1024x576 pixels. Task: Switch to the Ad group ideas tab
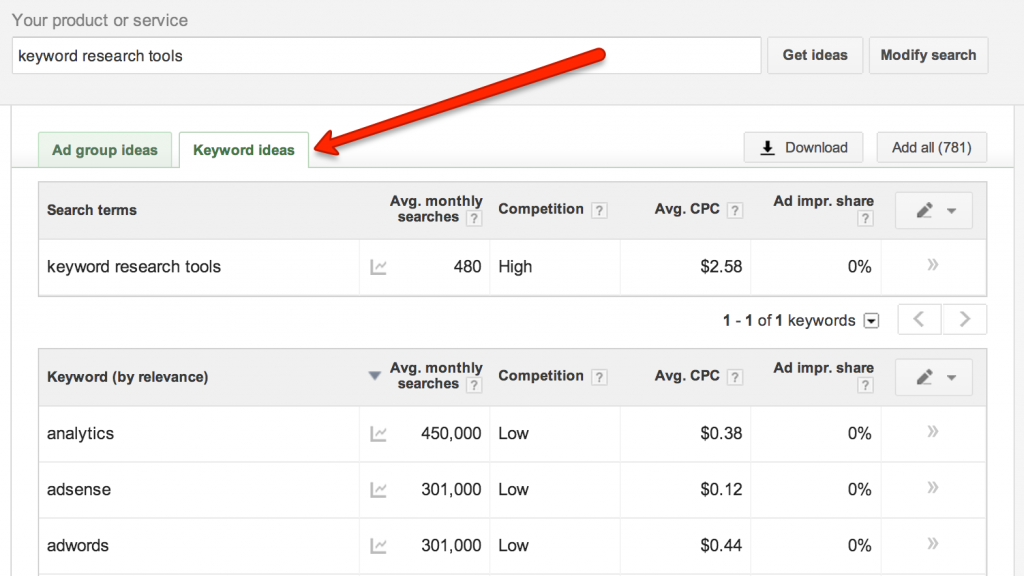[x=104, y=149]
